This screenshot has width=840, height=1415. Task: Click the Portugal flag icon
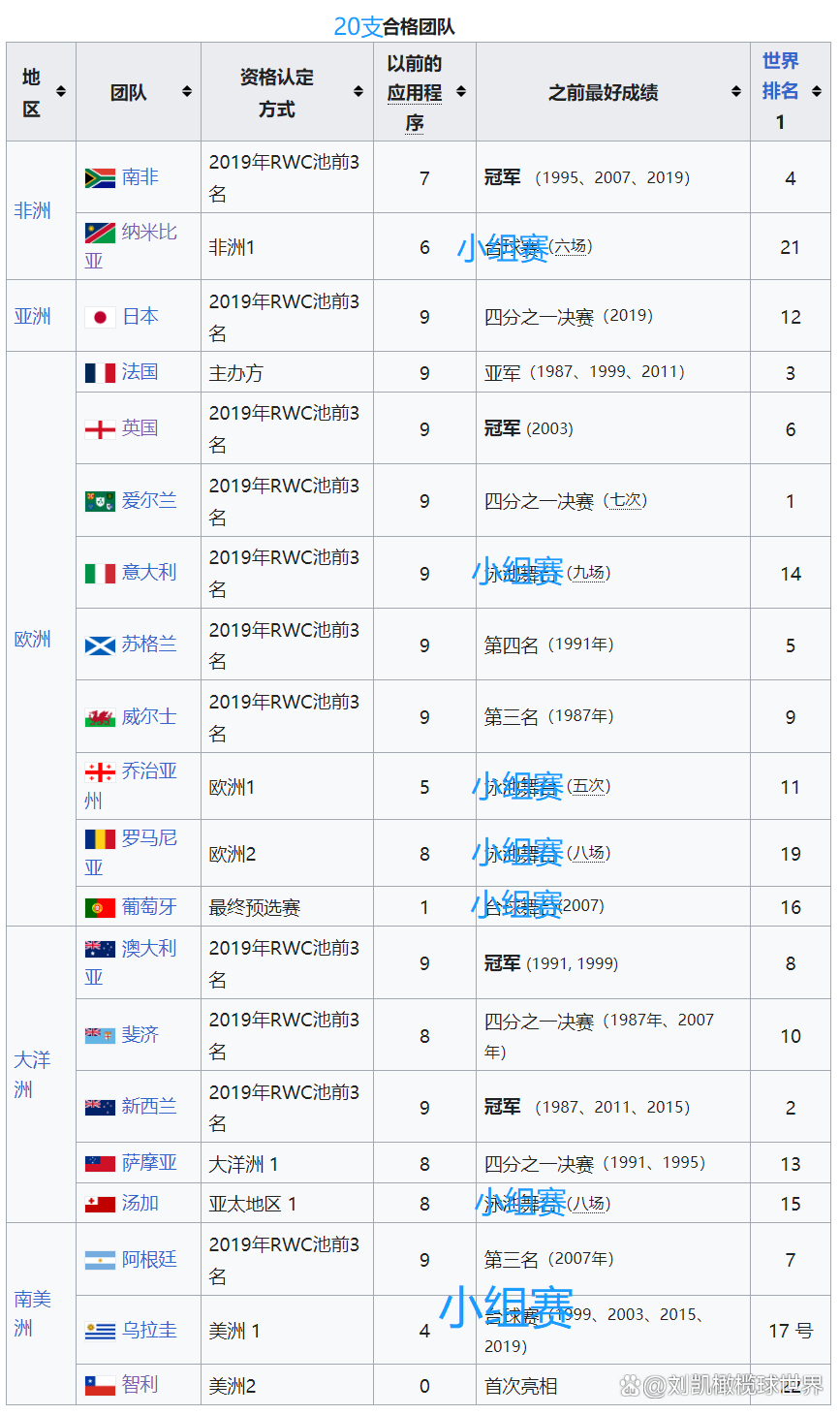[100, 908]
